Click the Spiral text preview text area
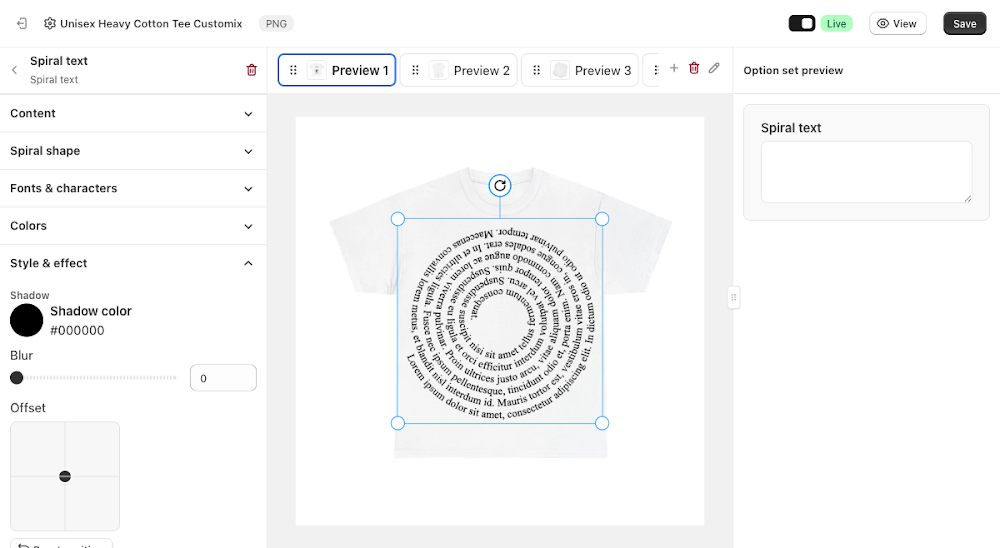Screen dimensions: 1000x548 [866, 172]
